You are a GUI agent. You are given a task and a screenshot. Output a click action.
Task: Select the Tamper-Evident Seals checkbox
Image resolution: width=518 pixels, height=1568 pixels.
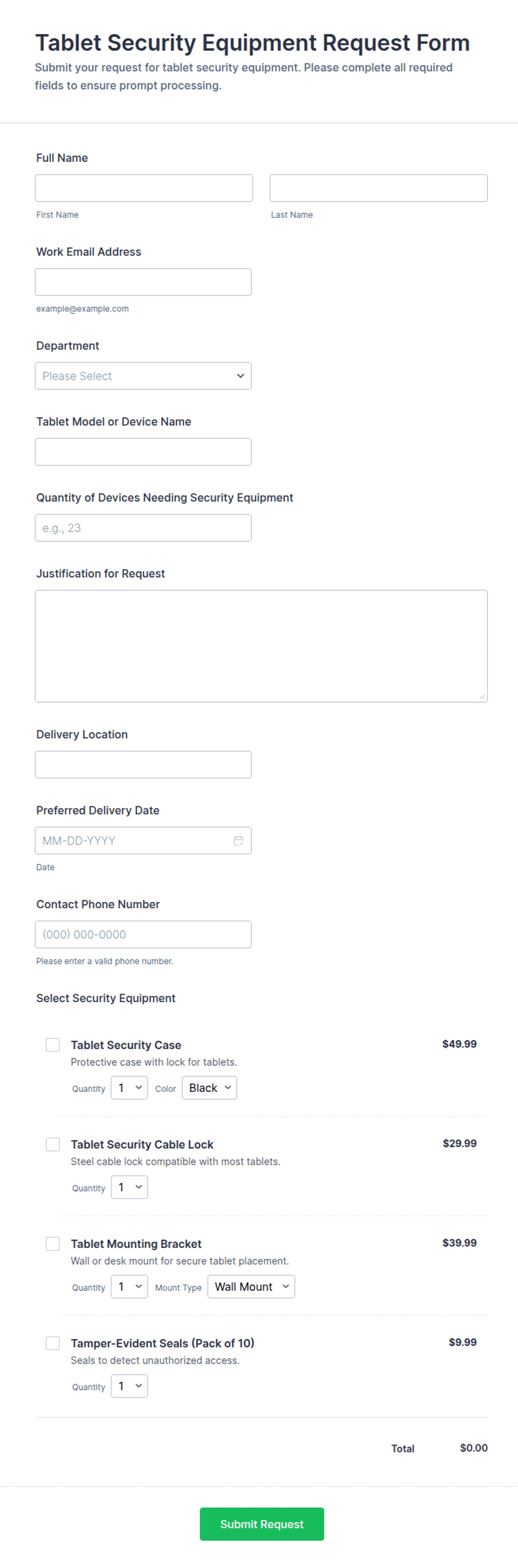pos(53,1342)
